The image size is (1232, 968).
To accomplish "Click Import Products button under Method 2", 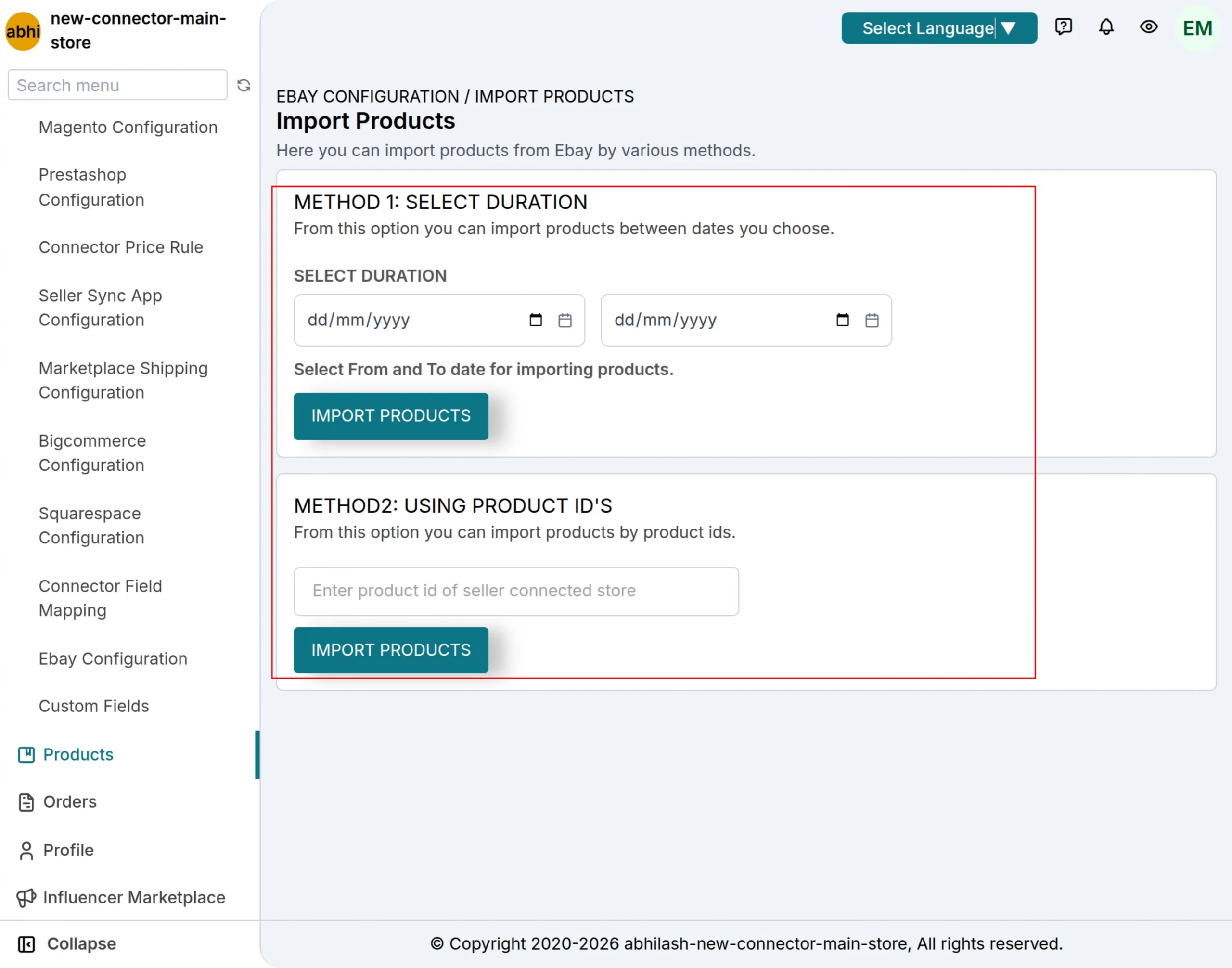I will click(x=391, y=651).
